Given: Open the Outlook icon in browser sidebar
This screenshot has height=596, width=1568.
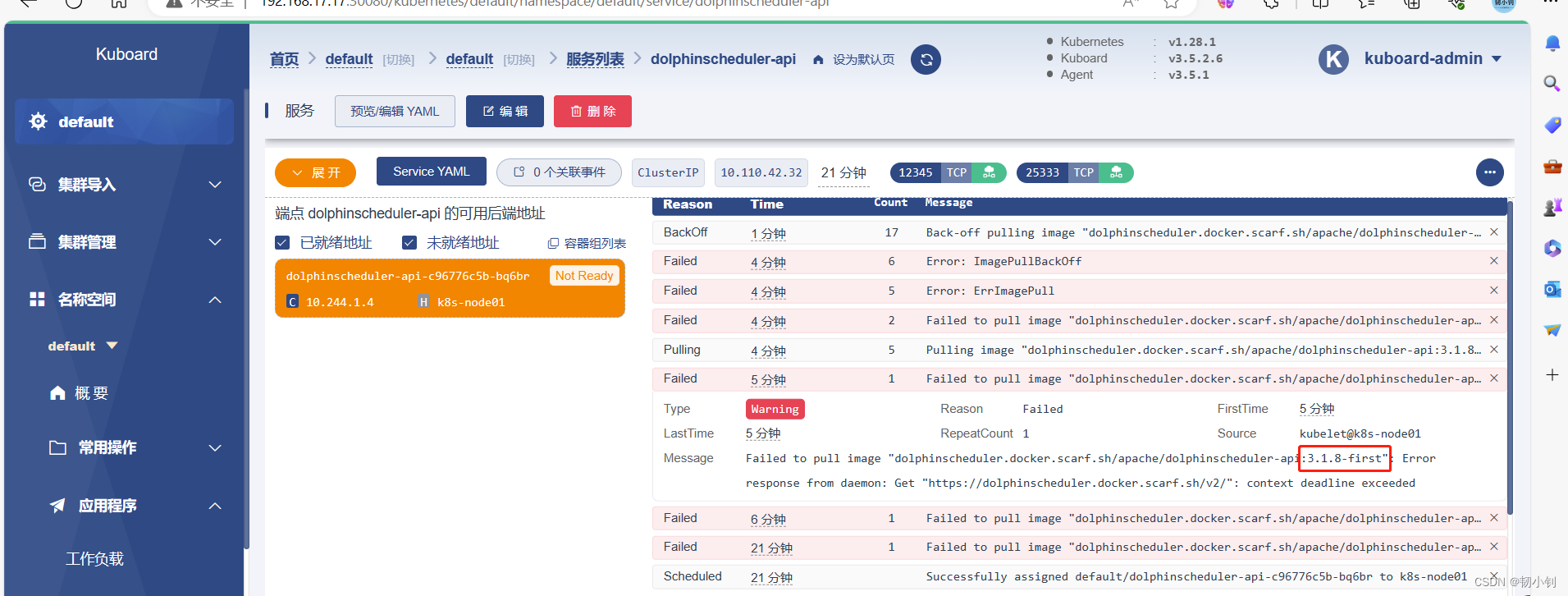Looking at the screenshot, I should pyautogui.click(x=1552, y=289).
